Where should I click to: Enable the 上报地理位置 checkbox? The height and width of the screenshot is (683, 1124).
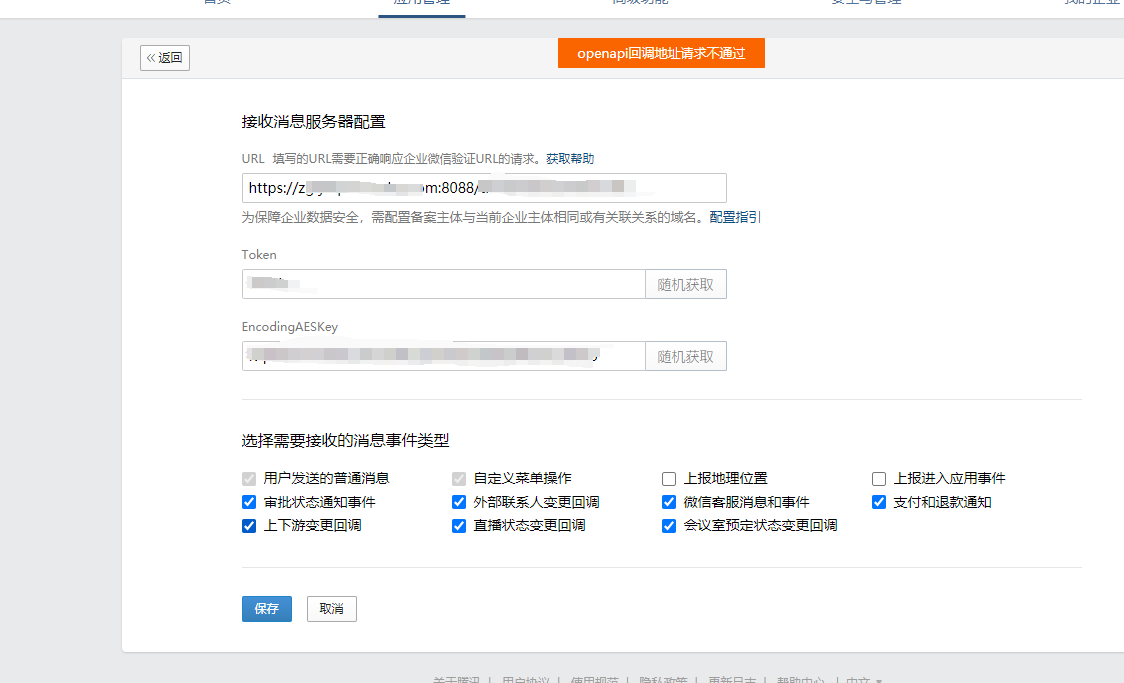[x=668, y=478]
